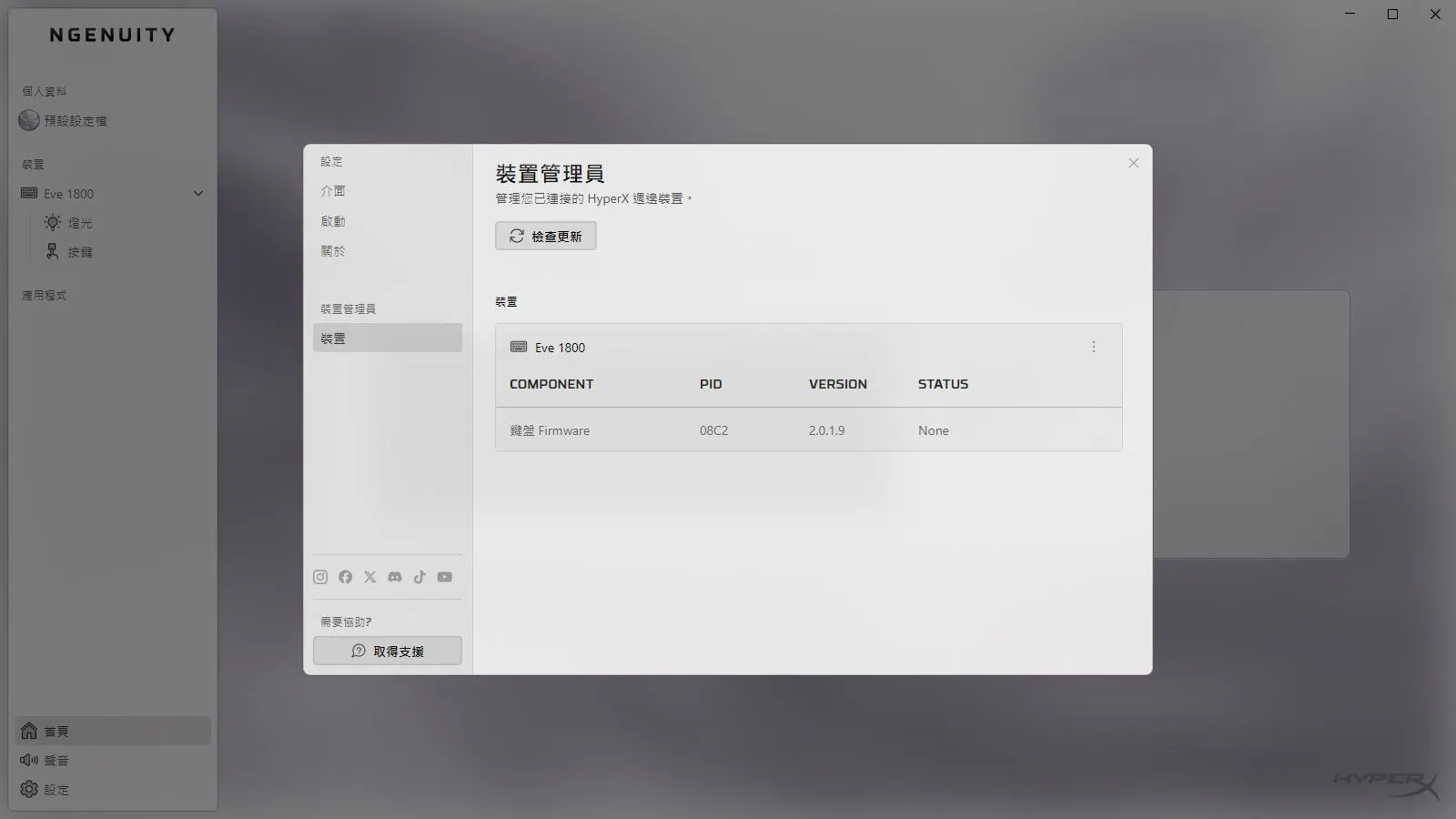Click the 應用程式 applications label in sidebar
1456x819 pixels.
(45, 295)
